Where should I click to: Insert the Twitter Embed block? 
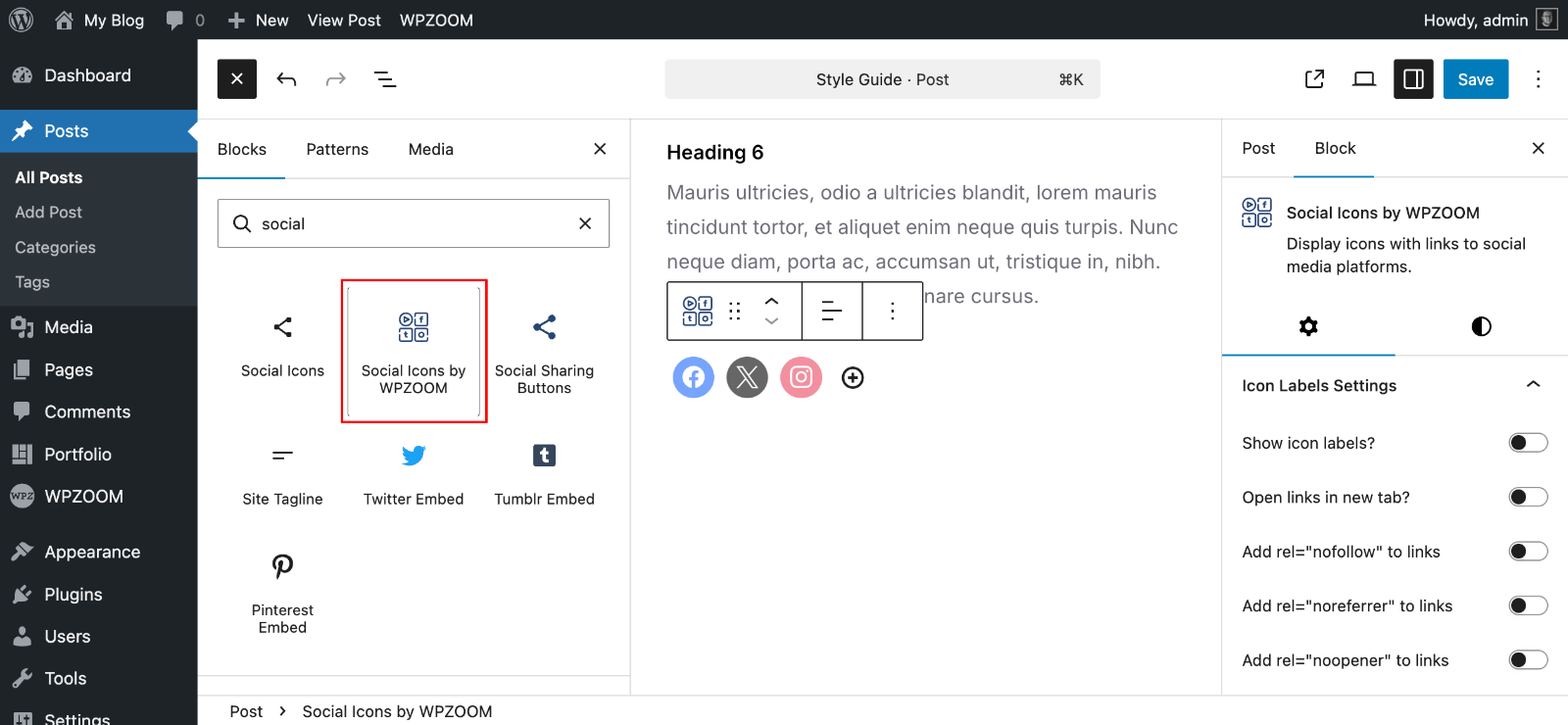point(414,475)
